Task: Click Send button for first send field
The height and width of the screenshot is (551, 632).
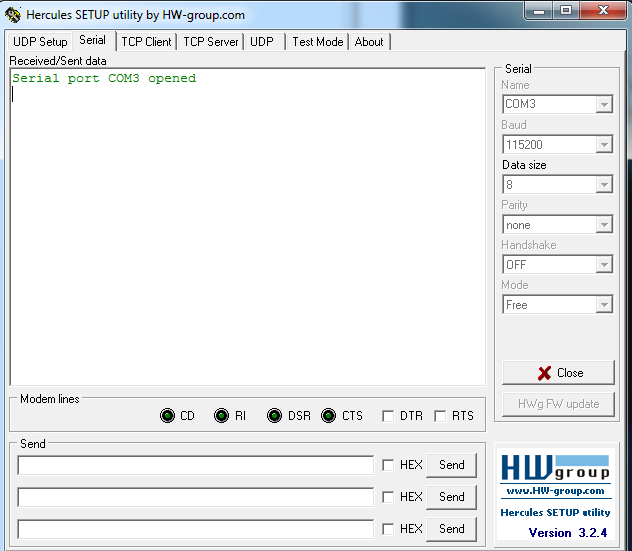Action: 451,465
